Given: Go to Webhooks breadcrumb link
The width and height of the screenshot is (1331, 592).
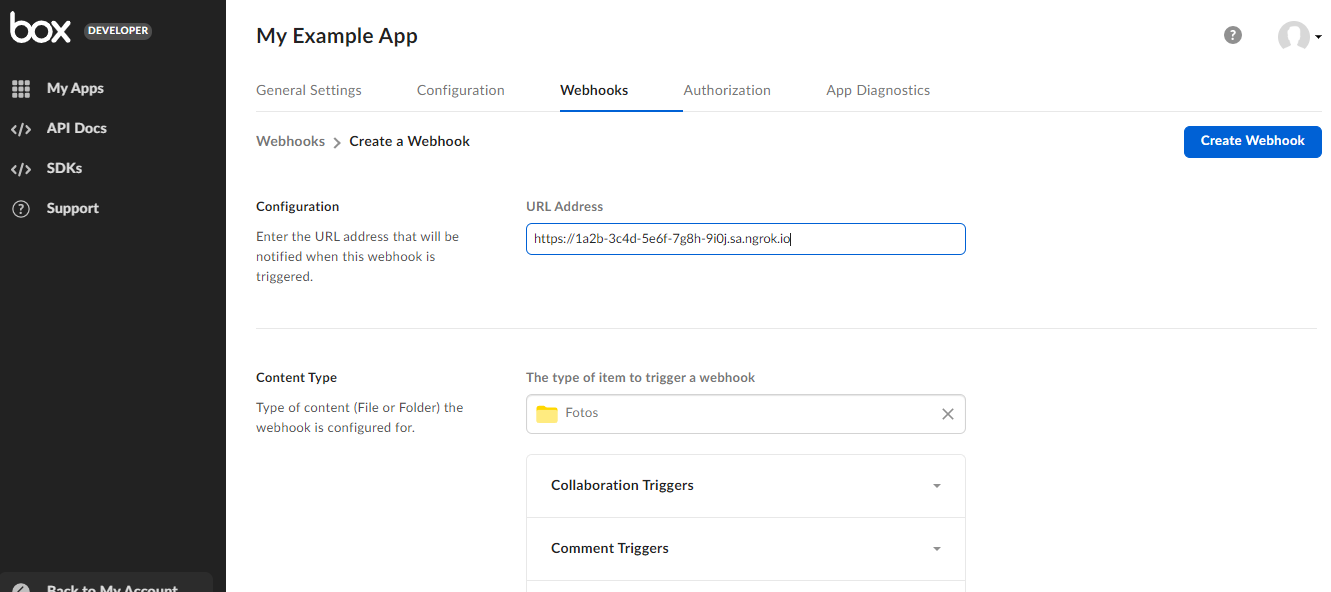Looking at the screenshot, I should (x=291, y=141).
